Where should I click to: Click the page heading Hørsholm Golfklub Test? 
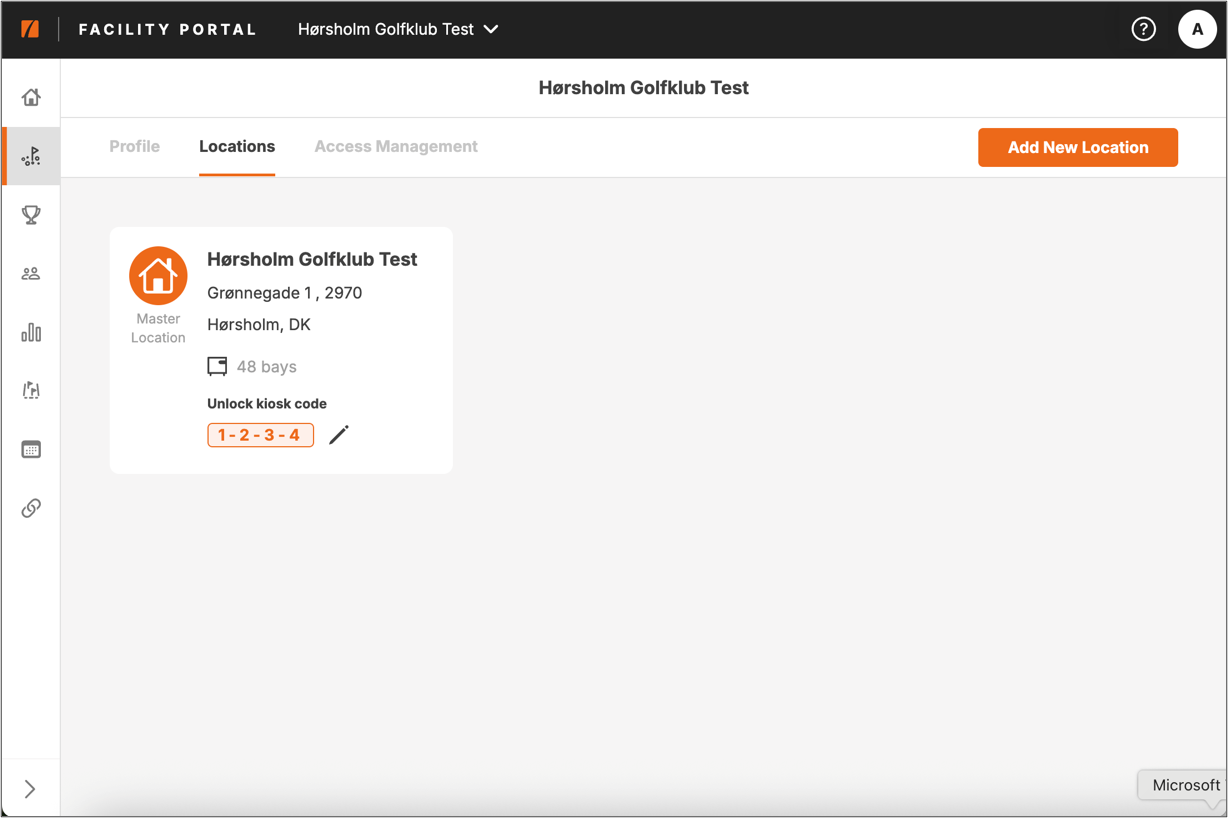coord(644,88)
